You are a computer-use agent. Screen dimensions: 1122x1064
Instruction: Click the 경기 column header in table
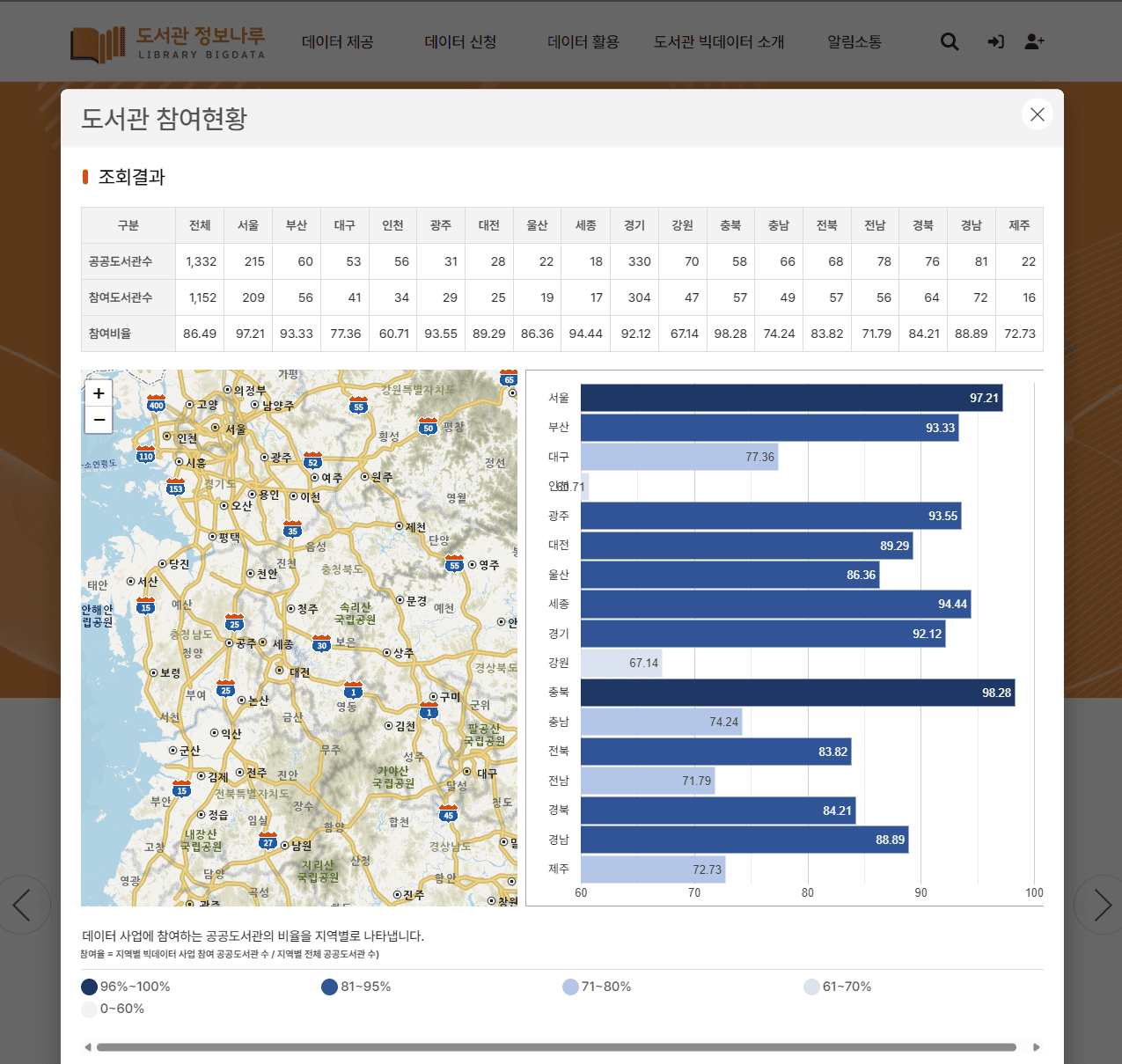pos(634,225)
